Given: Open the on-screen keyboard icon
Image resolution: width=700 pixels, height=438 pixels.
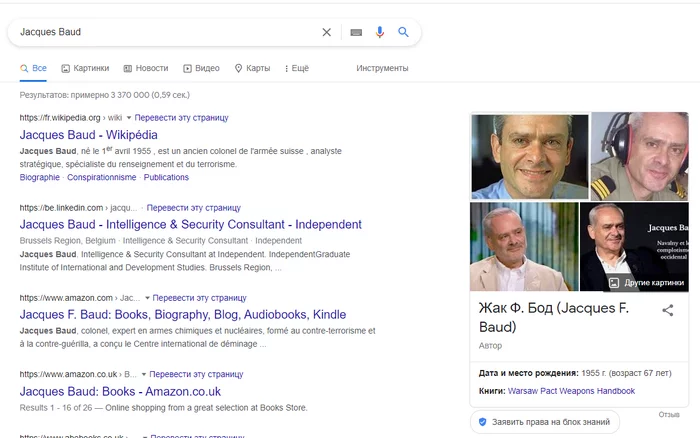Looking at the screenshot, I should (356, 32).
